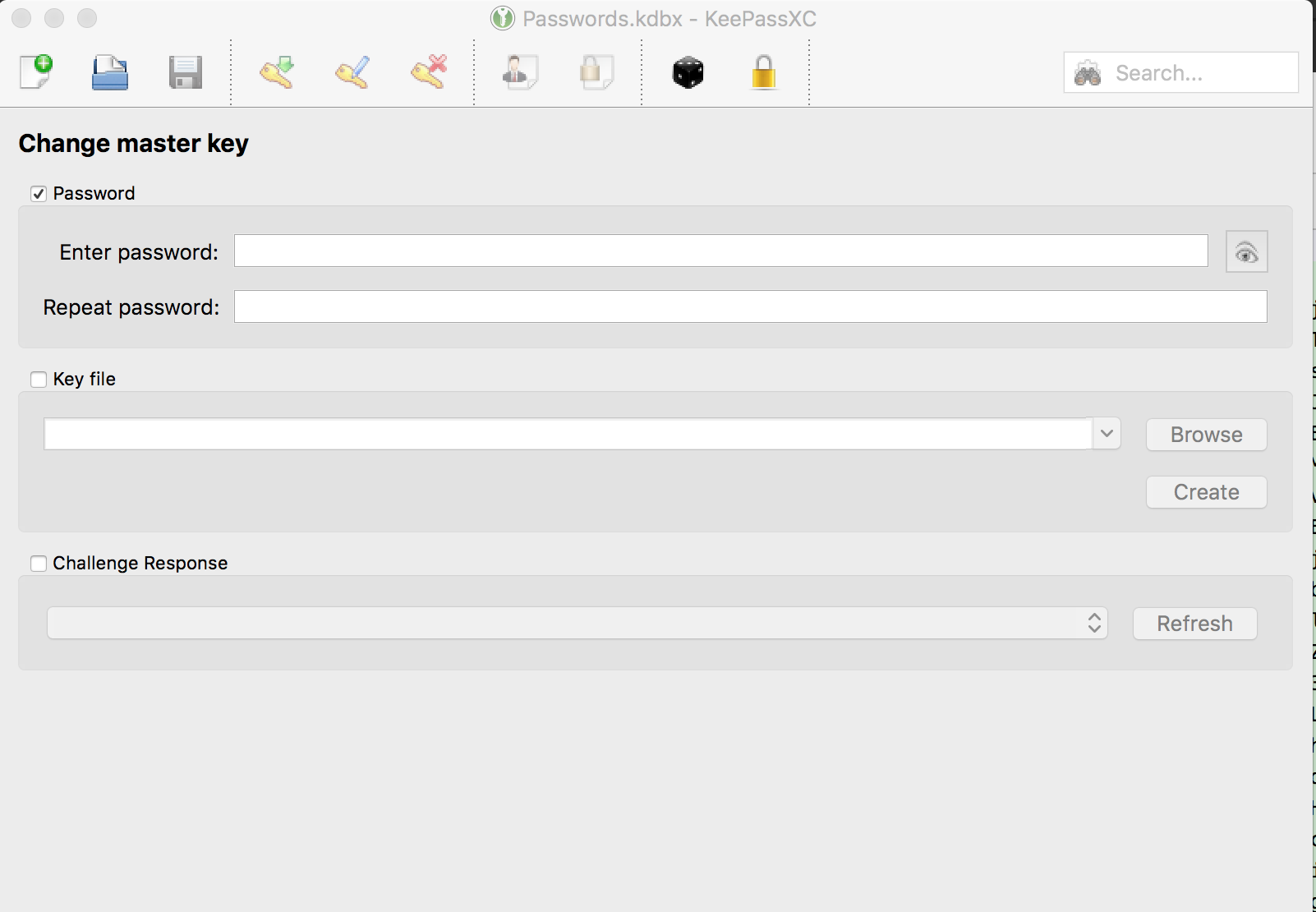Screen dimensions: 1316x912
Task: Delete entry using key with red X
Action: [429, 72]
